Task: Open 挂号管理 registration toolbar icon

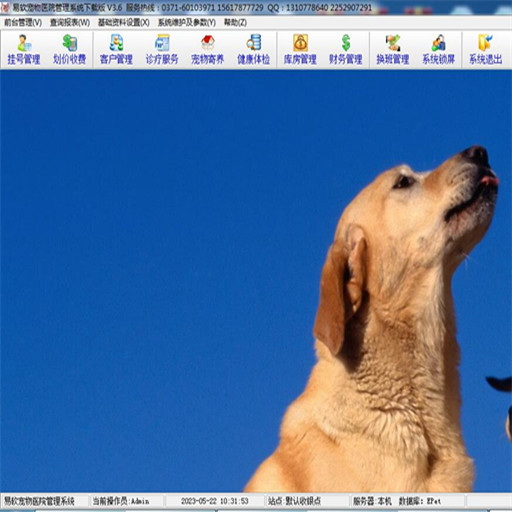Action: [24, 50]
